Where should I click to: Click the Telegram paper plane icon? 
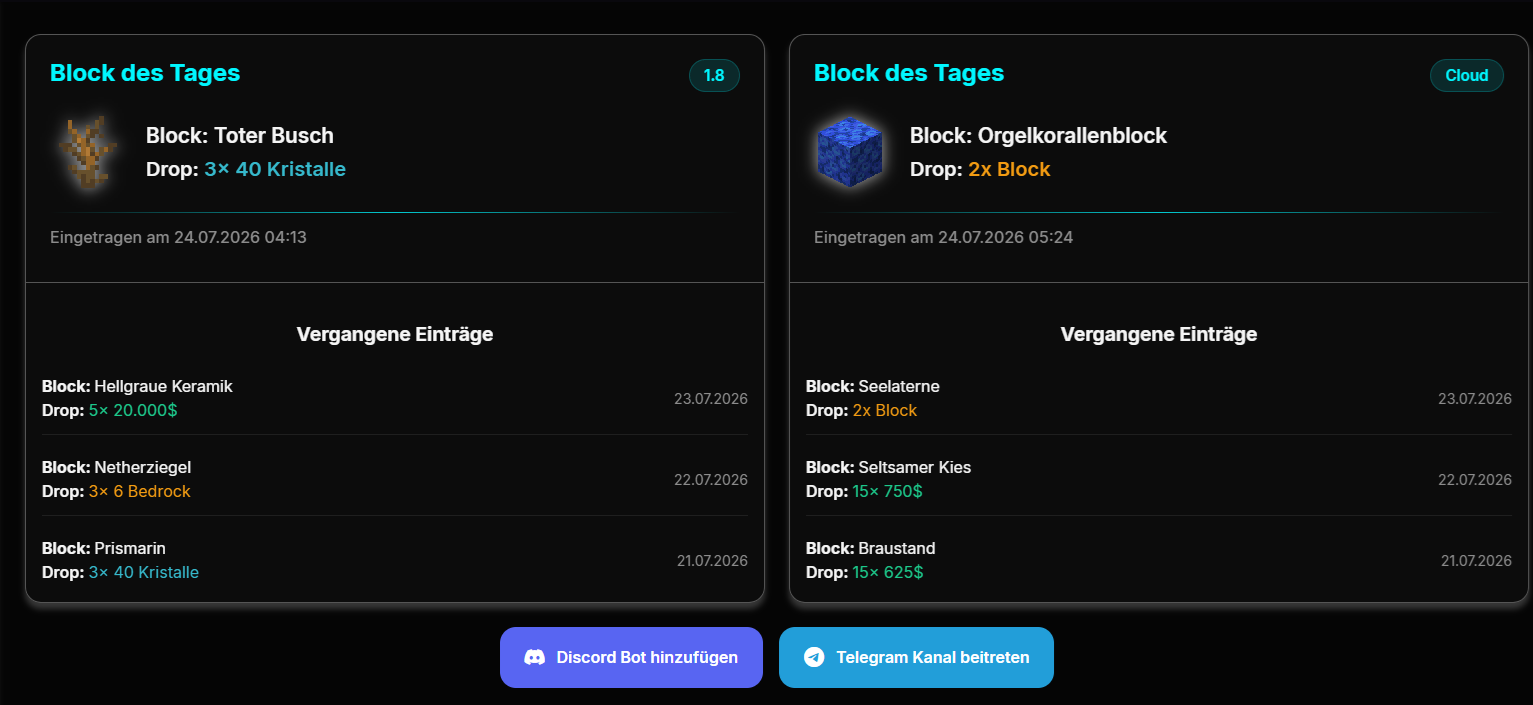point(814,657)
